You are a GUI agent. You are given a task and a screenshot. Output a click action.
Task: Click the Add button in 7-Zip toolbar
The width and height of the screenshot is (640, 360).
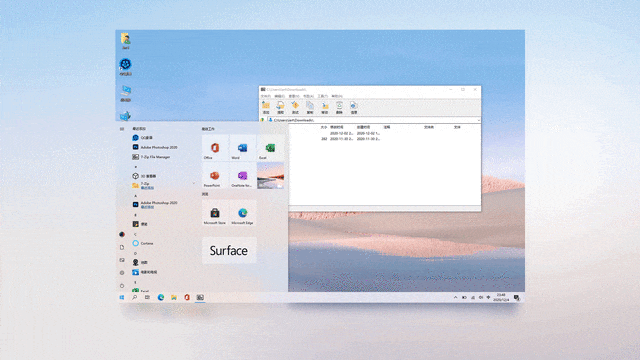tap(266, 108)
